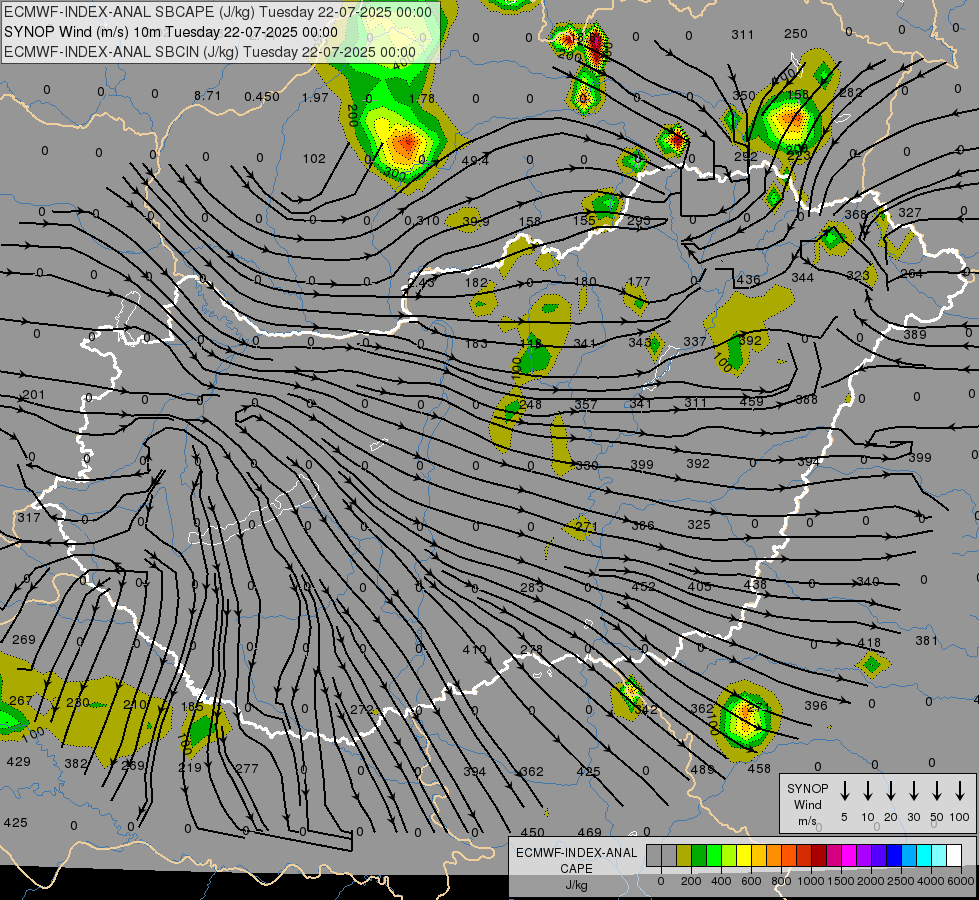Click the map value 405
This screenshot has width=979, height=900.
(699, 586)
